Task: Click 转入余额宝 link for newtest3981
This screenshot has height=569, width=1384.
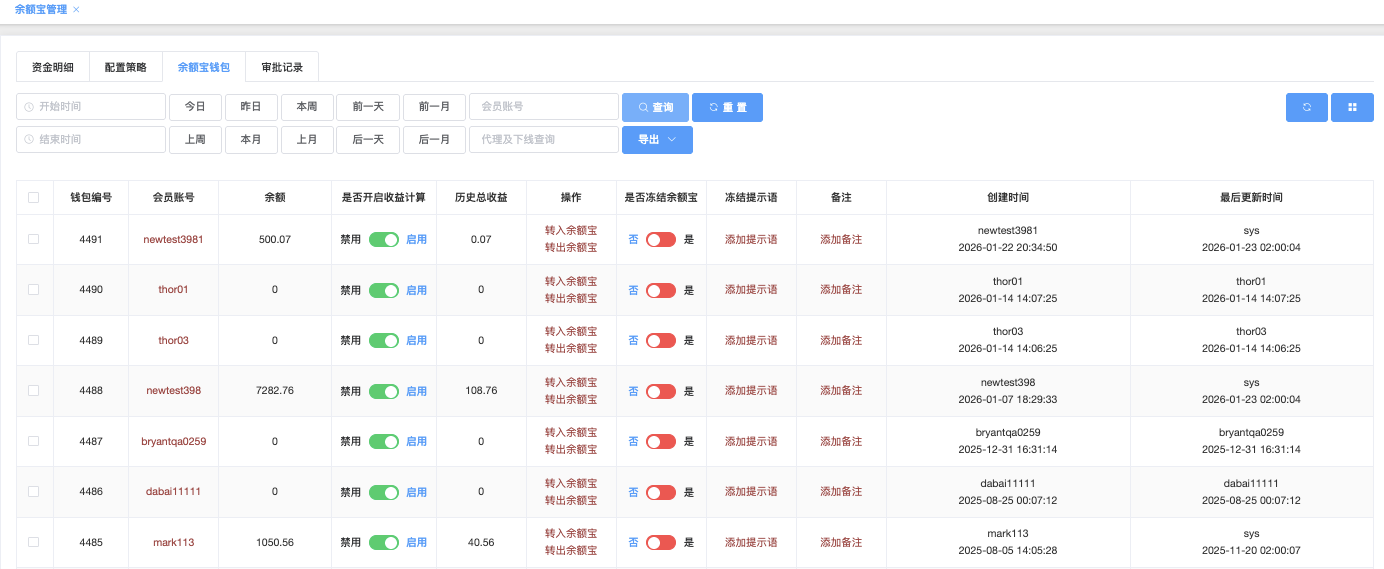Action: (x=571, y=231)
